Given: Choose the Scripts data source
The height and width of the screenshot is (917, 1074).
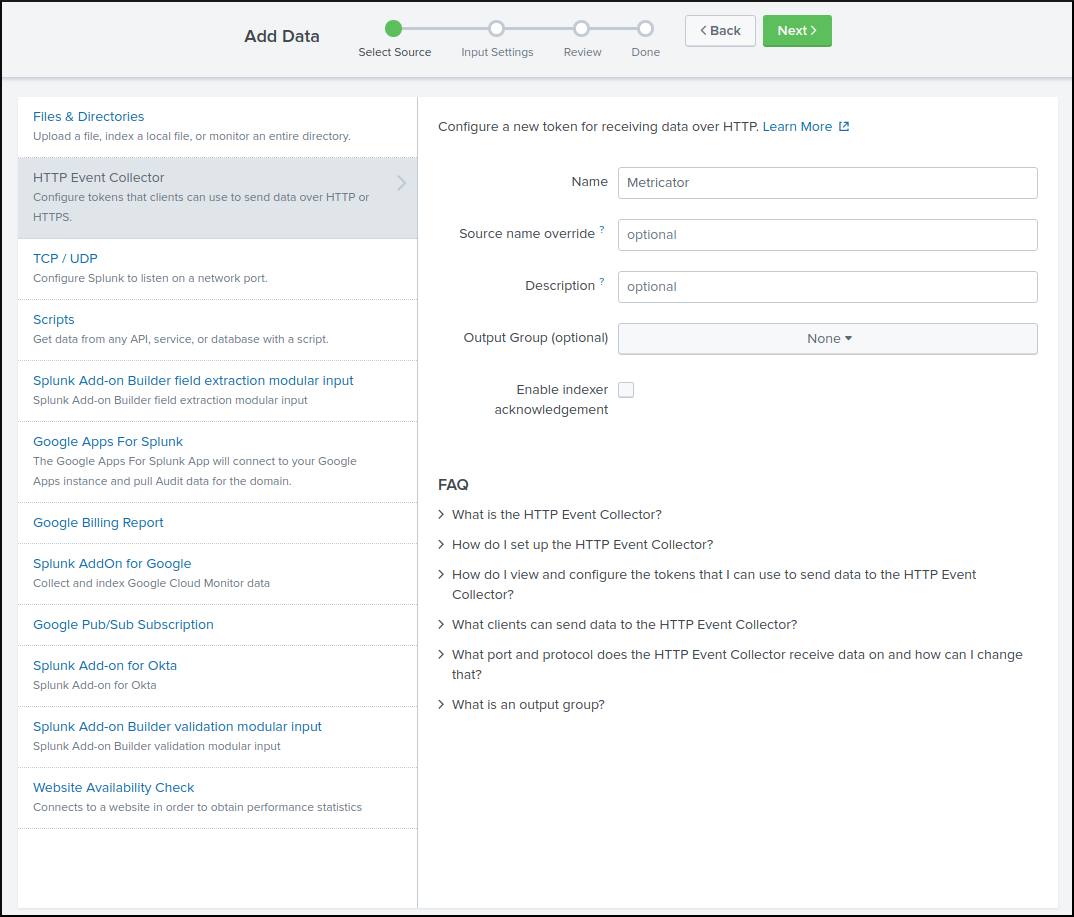Looking at the screenshot, I should [54, 320].
